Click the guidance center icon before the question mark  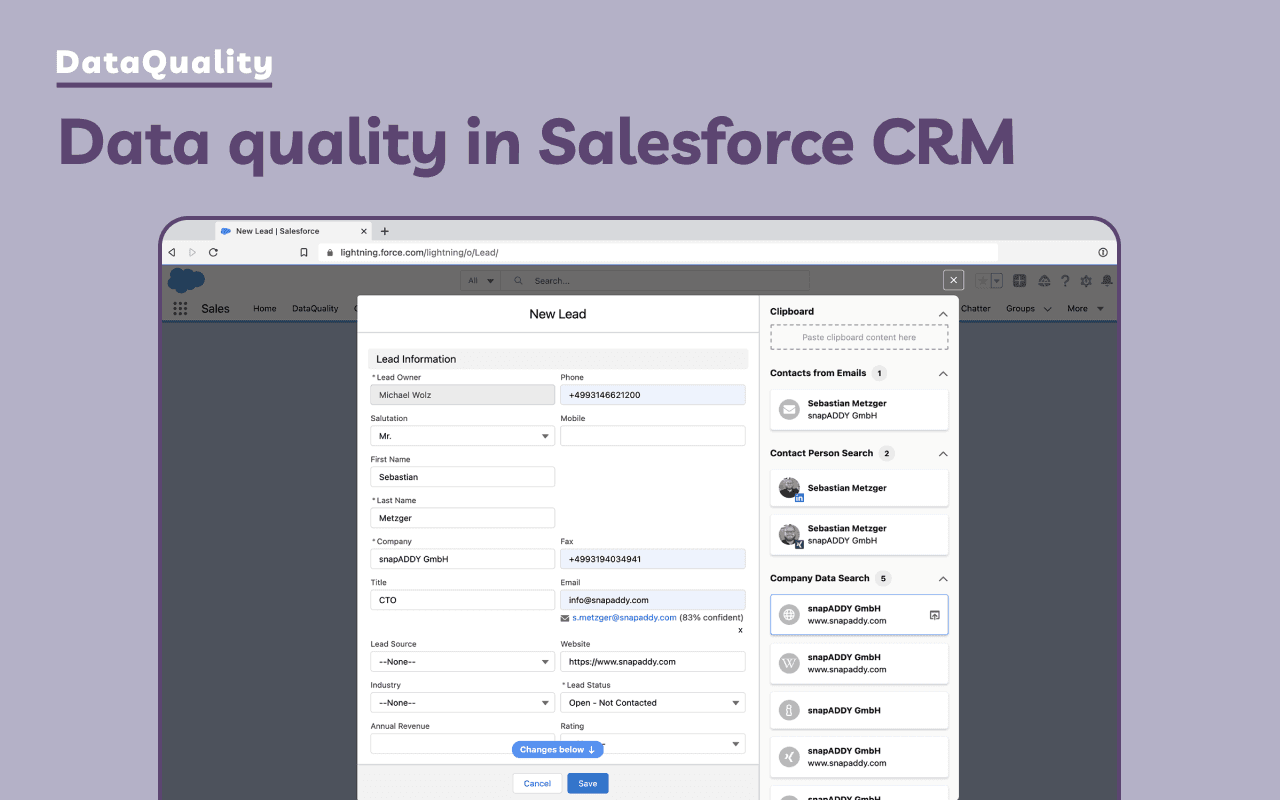[1045, 281]
